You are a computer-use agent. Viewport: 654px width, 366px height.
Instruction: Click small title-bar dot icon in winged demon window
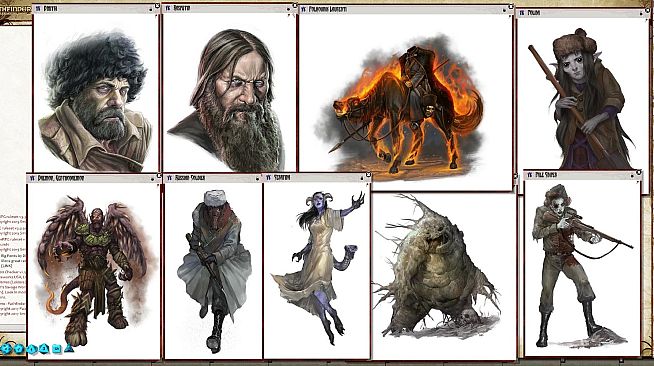click(152, 179)
